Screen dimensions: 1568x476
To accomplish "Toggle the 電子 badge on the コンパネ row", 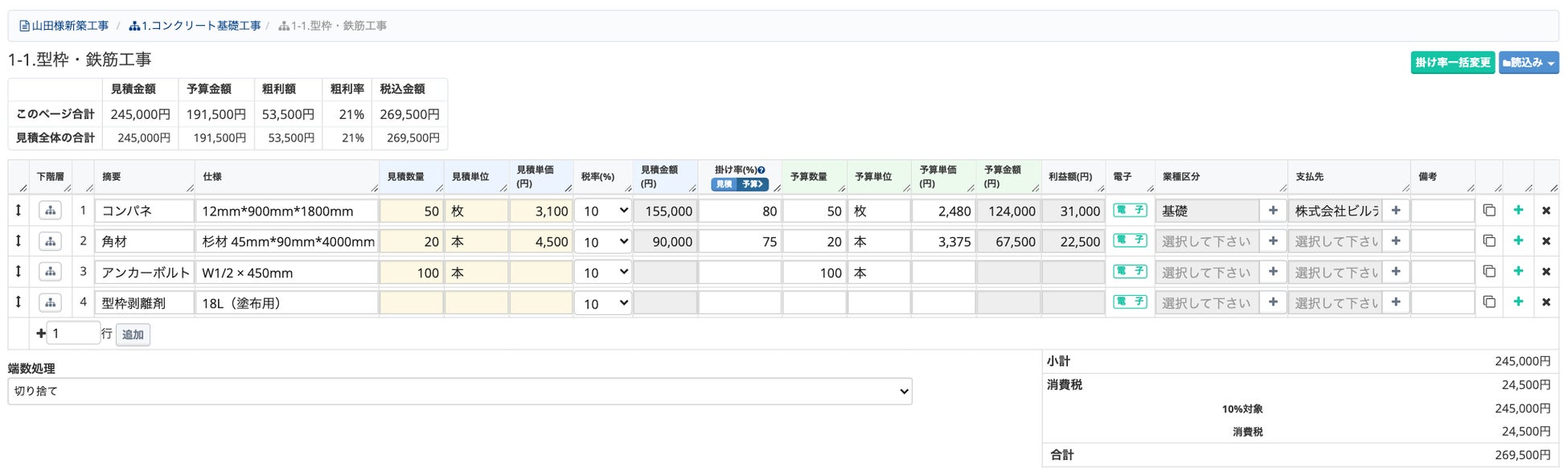I will point(1130,211).
